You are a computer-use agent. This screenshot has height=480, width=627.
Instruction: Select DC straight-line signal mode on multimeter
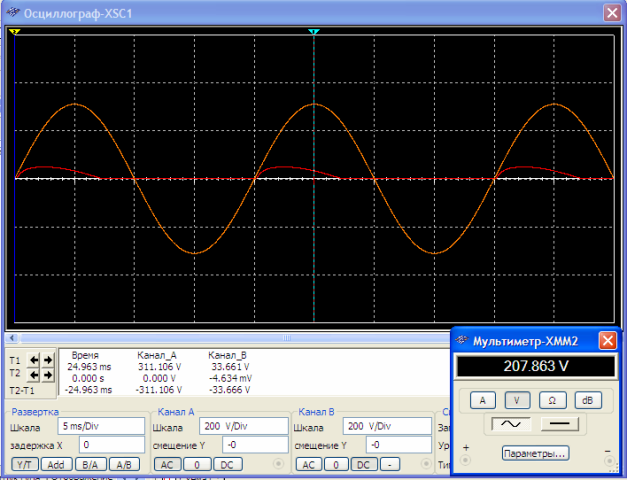click(x=559, y=424)
